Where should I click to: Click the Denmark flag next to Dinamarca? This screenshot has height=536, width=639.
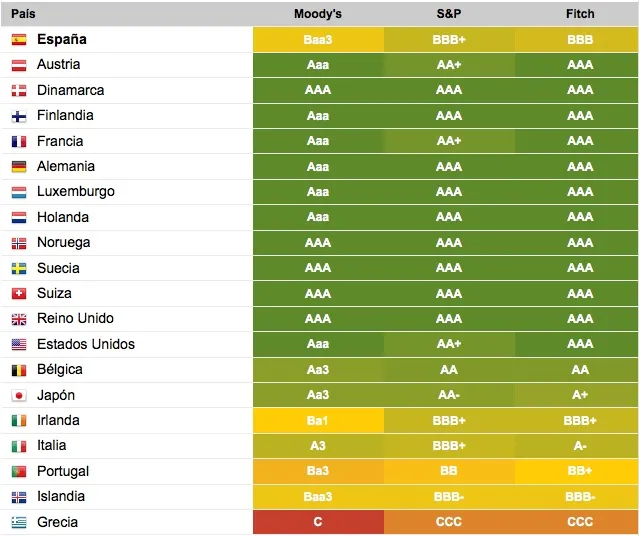(x=19, y=90)
